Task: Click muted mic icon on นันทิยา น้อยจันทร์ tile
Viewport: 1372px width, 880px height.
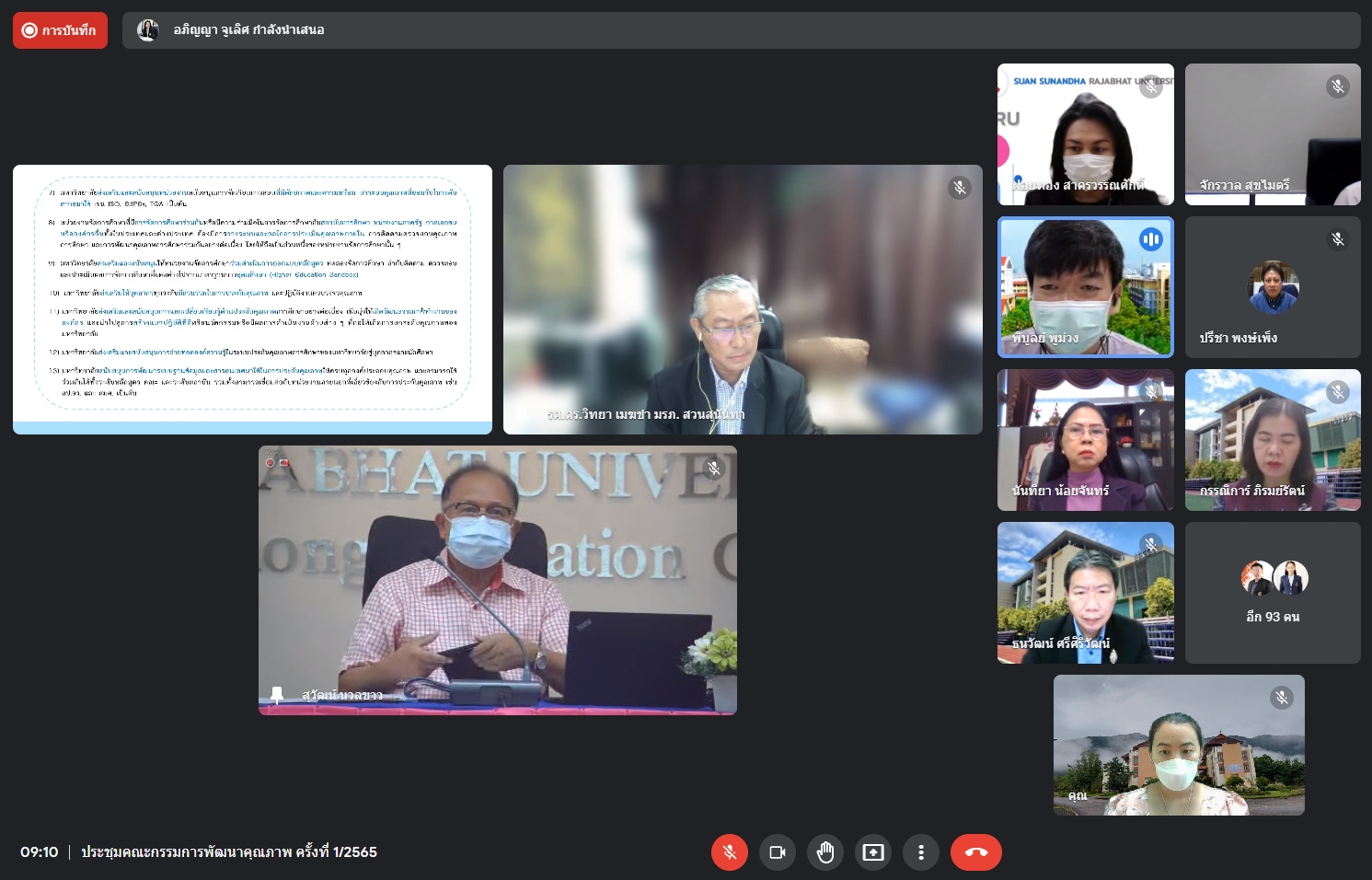Action: pyautogui.click(x=1150, y=392)
